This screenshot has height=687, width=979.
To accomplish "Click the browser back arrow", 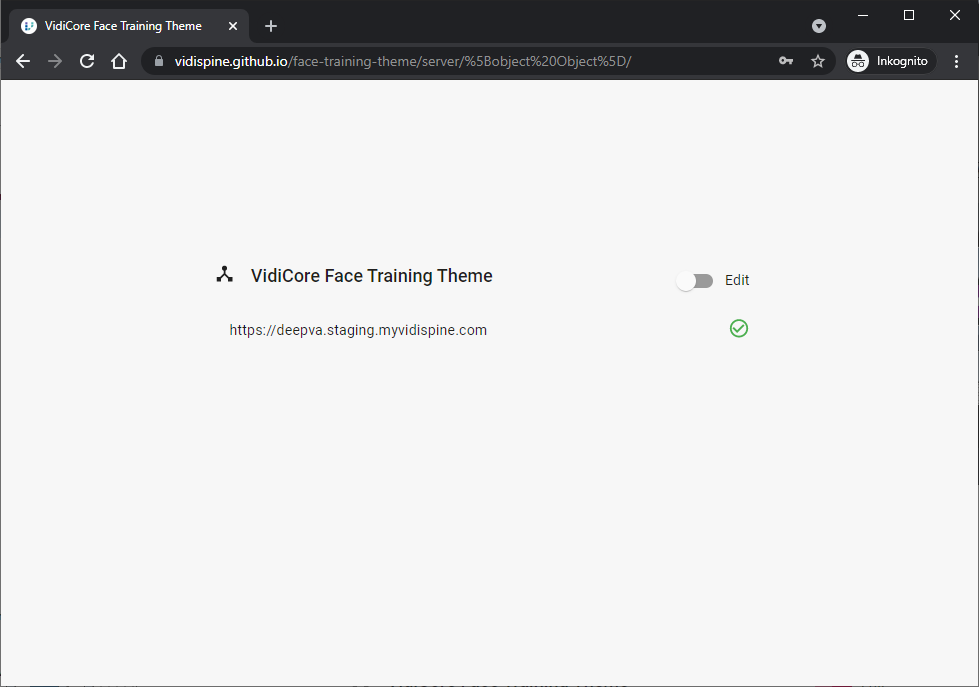I will [x=23, y=61].
